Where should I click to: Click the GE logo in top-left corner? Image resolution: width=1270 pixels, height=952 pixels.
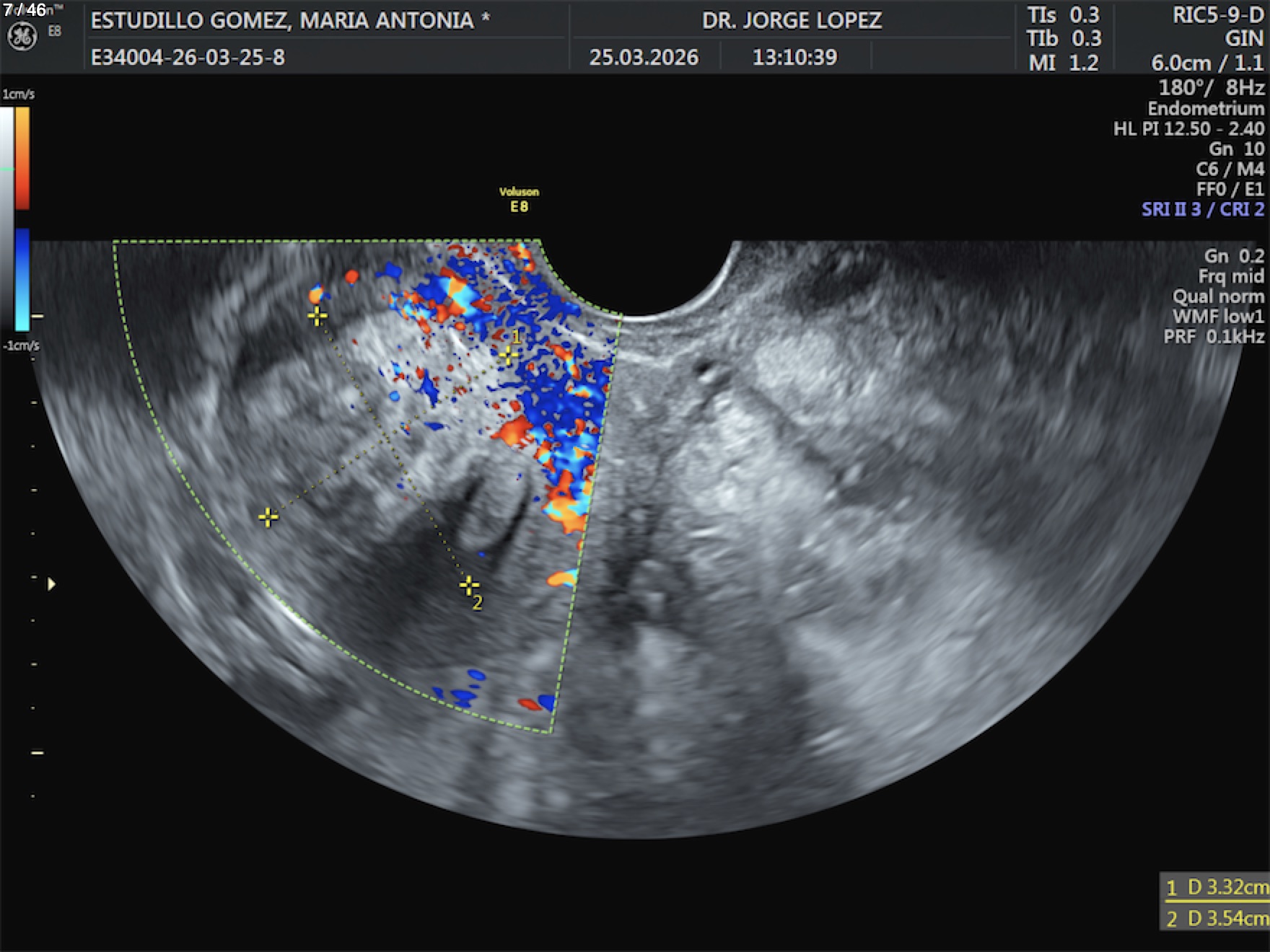point(22,36)
